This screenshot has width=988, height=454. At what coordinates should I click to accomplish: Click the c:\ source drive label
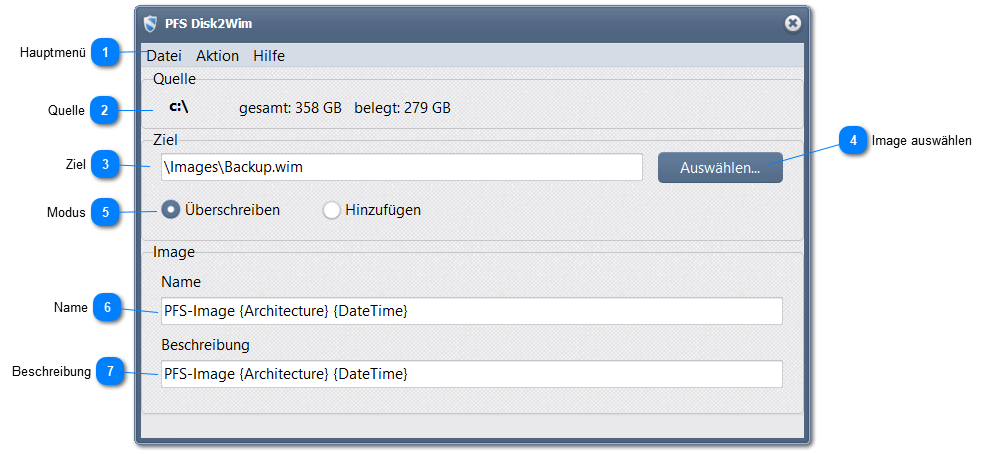pyautogui.click(x=179, y=107)
